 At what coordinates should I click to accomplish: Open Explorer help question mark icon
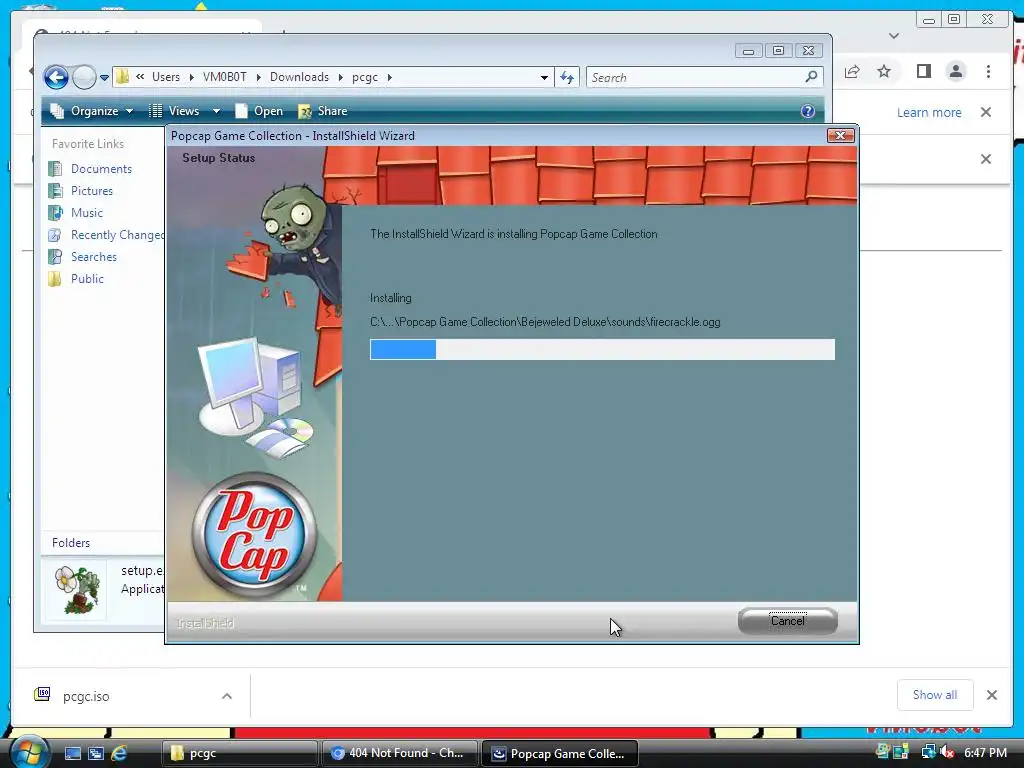click(808, 111)
